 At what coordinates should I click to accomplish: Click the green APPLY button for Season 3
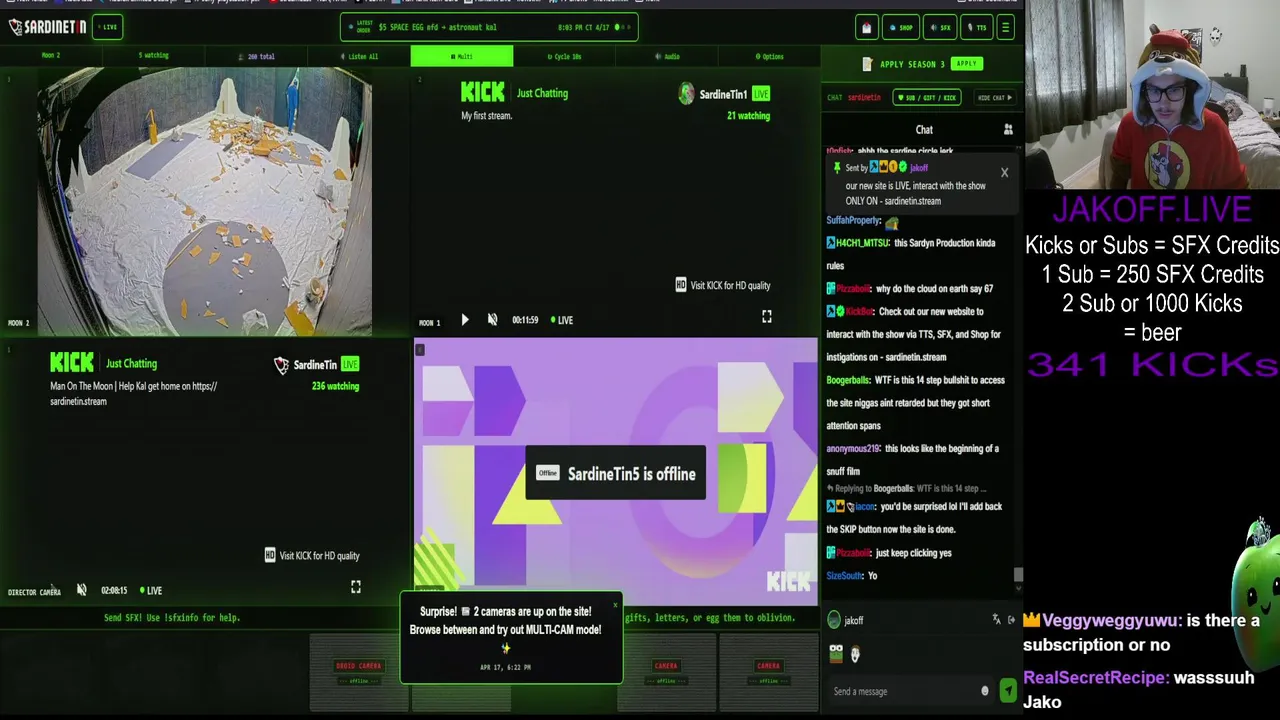[966, 64]
